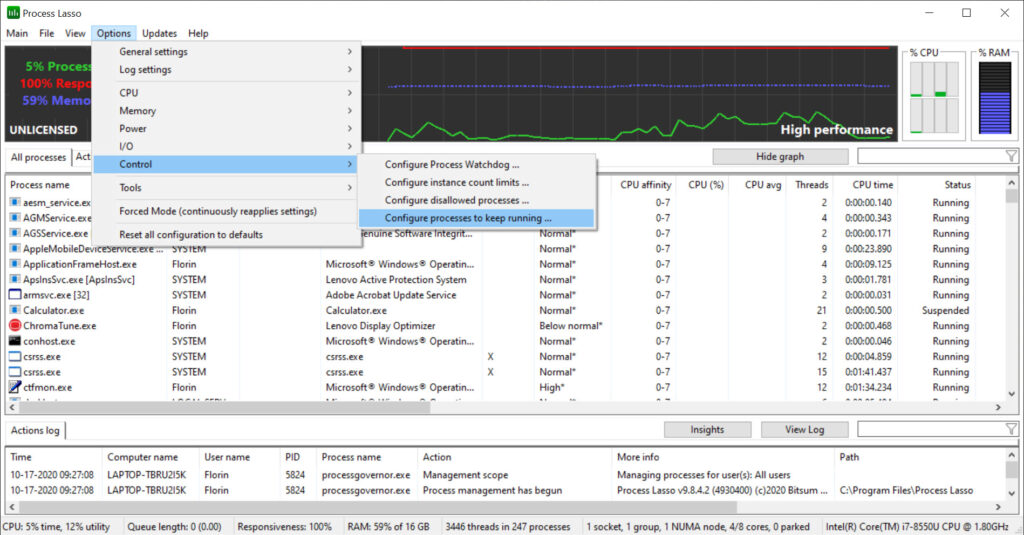The height and width of the screenshot is (535, 1024).
Task: Click Management scope action log entry
Action: 465,475
